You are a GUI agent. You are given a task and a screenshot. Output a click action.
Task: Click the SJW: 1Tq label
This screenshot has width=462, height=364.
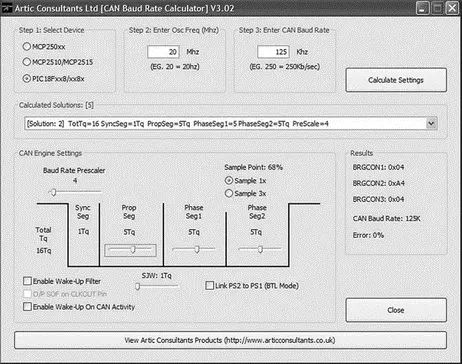(x=156, y=275)
